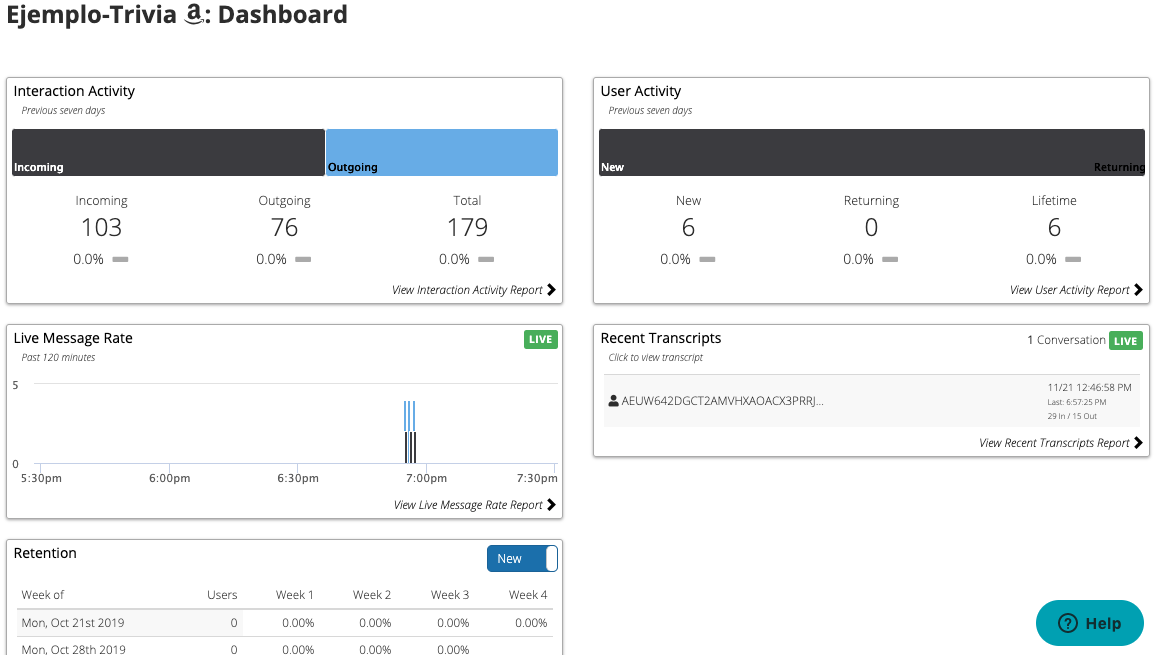The width and height of the screenshot is (1156, 655).
Task: Click the LIVE badge on Live Message Rate panel
Action: click(540, 339)
